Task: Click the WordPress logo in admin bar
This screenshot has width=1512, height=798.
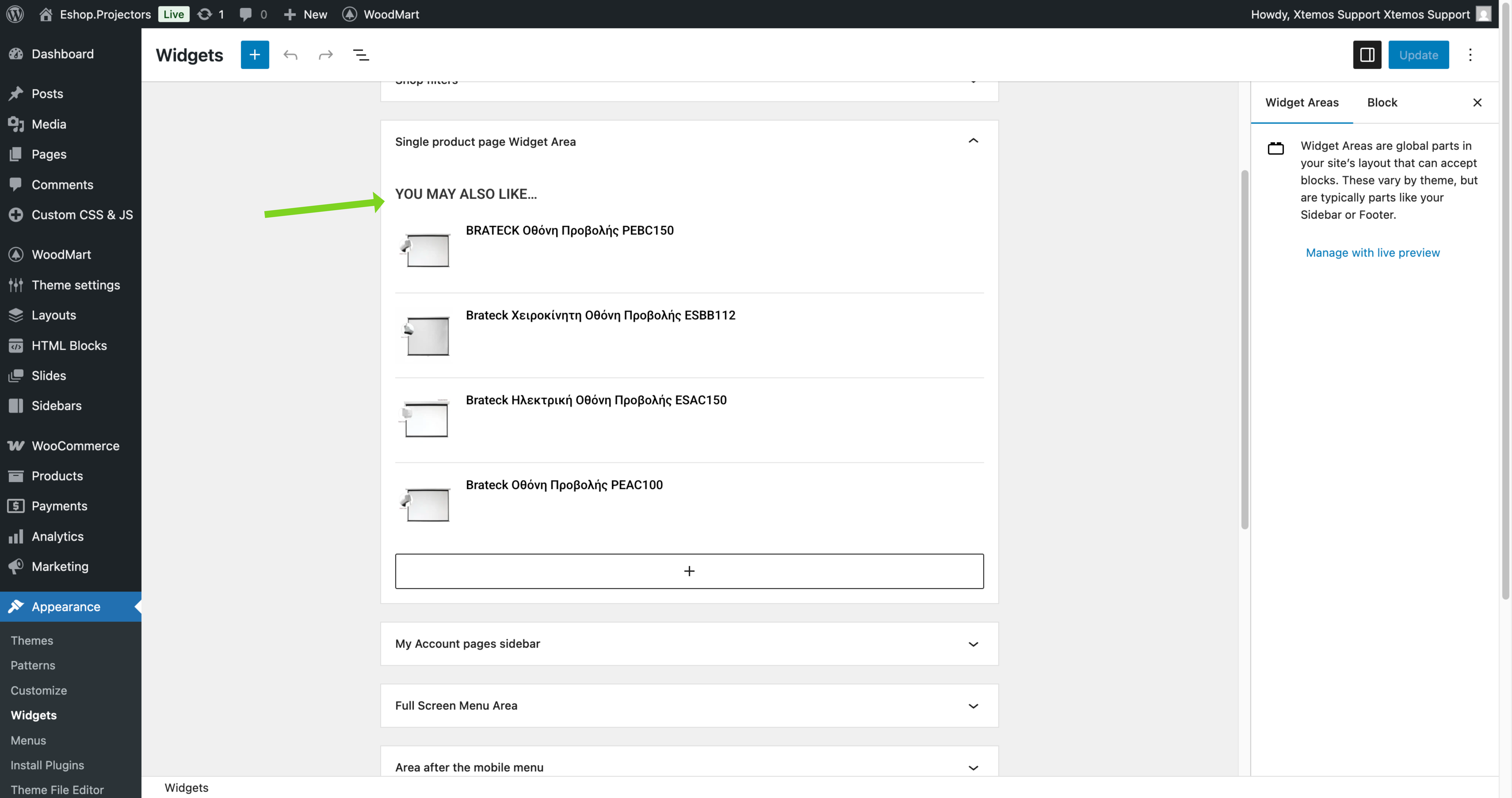Action: (15, 14)
